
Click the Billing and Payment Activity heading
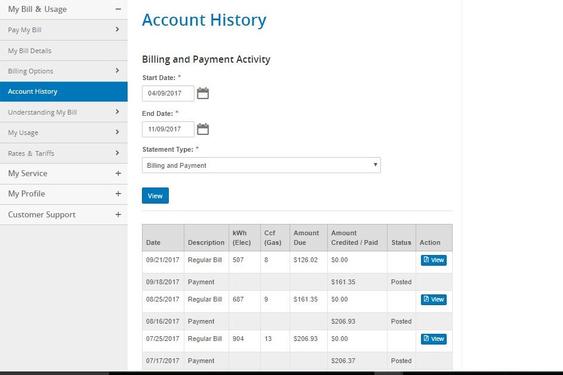point(206,60)
